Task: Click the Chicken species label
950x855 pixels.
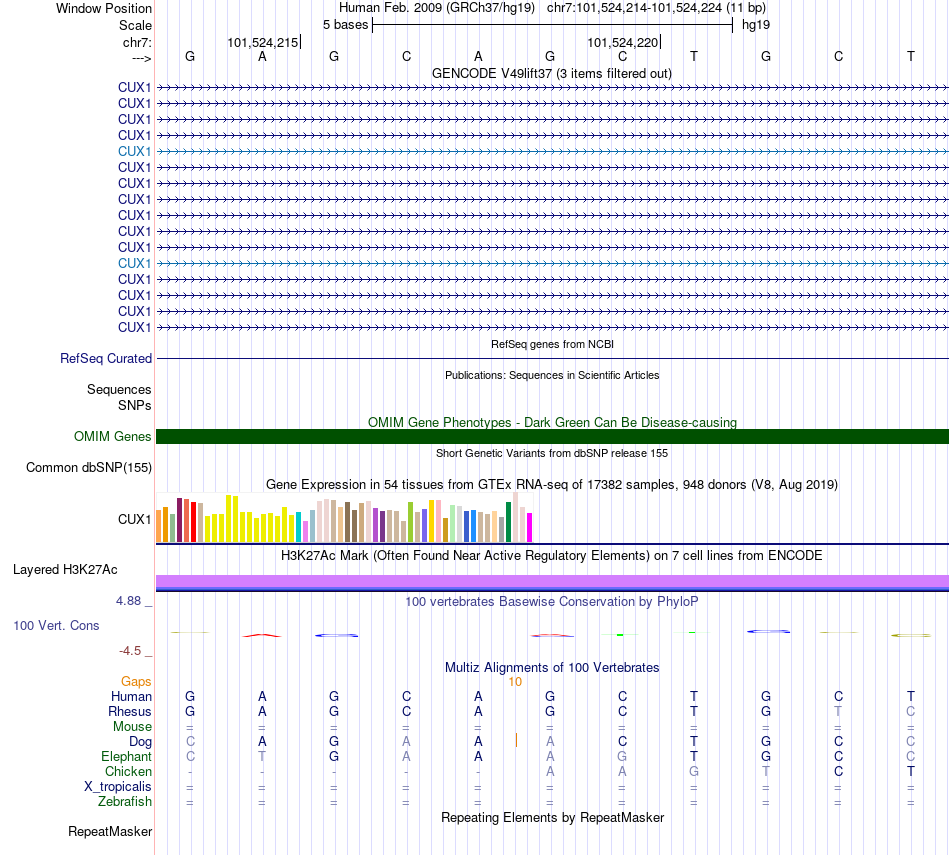Action: click(x=128, y=771)
